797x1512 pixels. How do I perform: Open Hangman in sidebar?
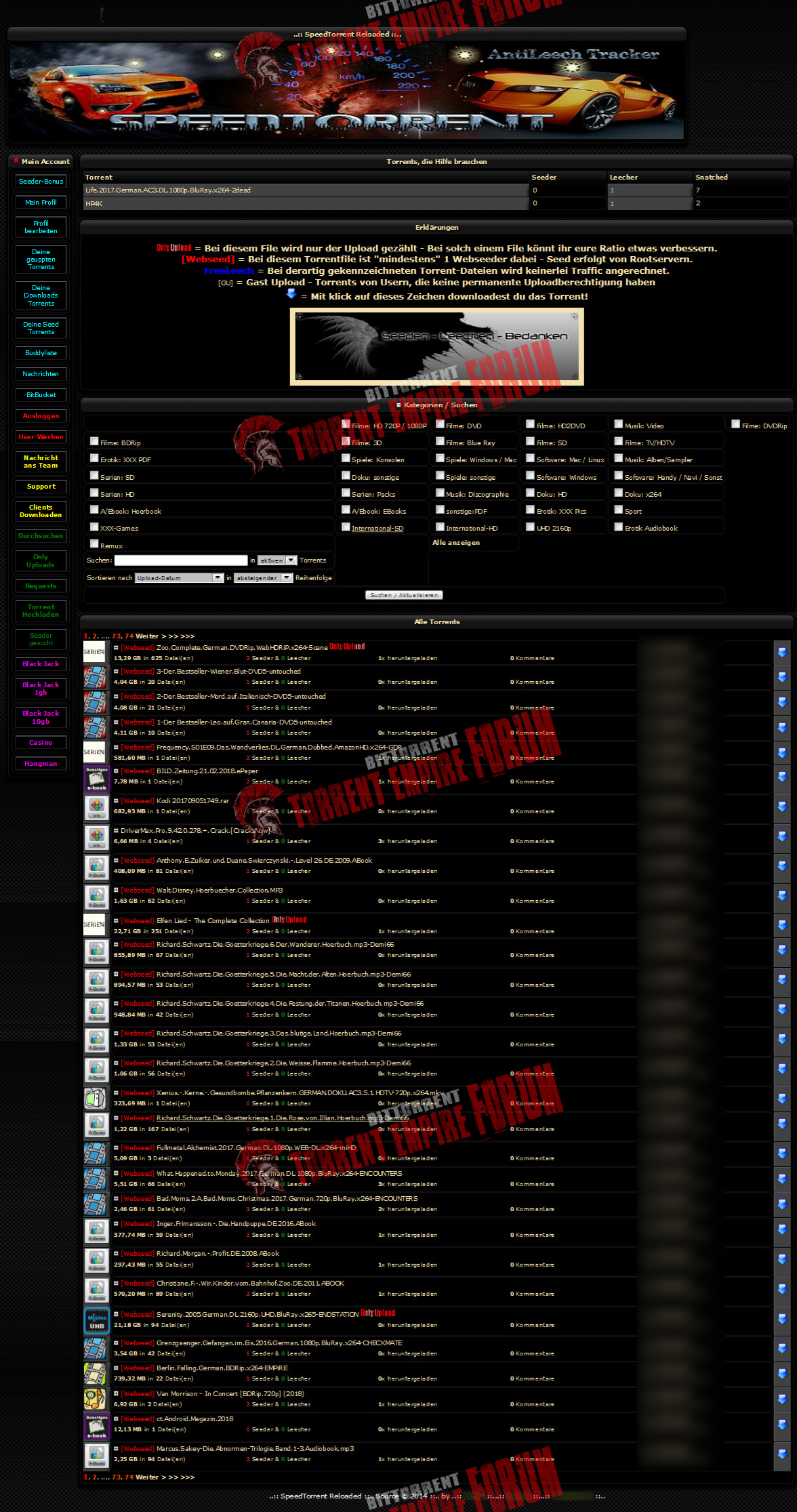(x=41, y=764)
